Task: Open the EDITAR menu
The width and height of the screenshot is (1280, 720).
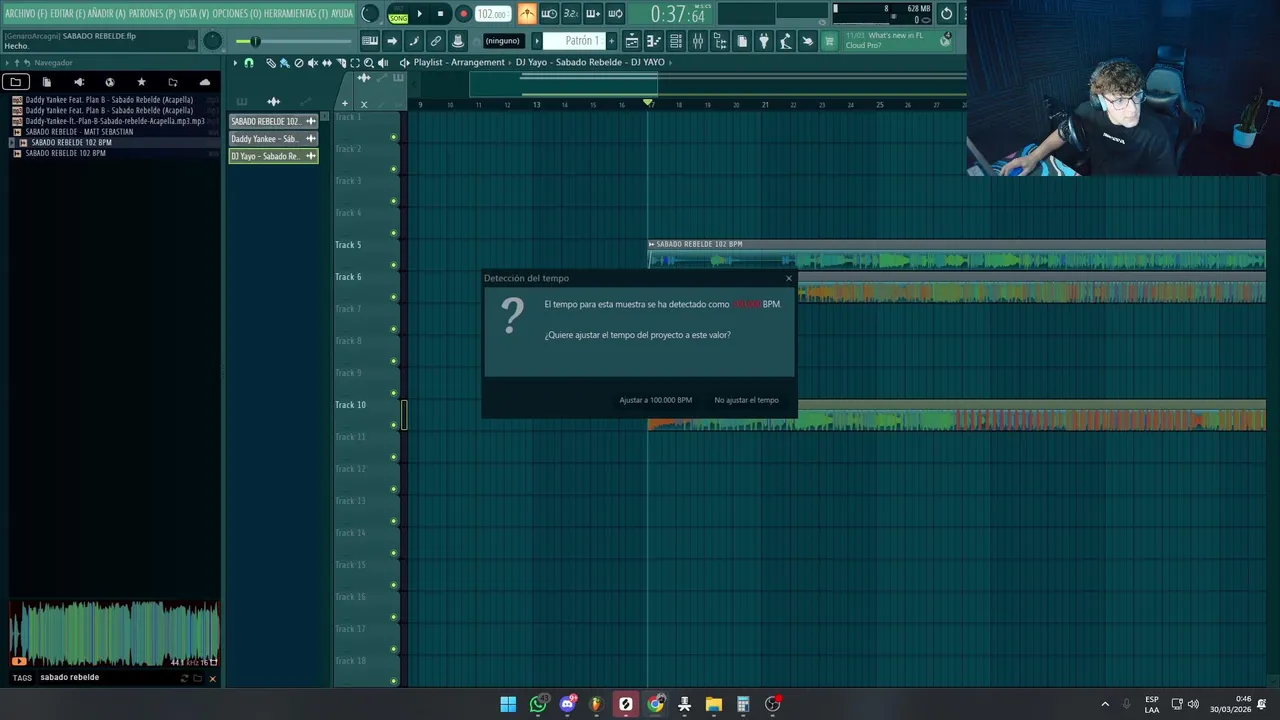Action: 67,14
